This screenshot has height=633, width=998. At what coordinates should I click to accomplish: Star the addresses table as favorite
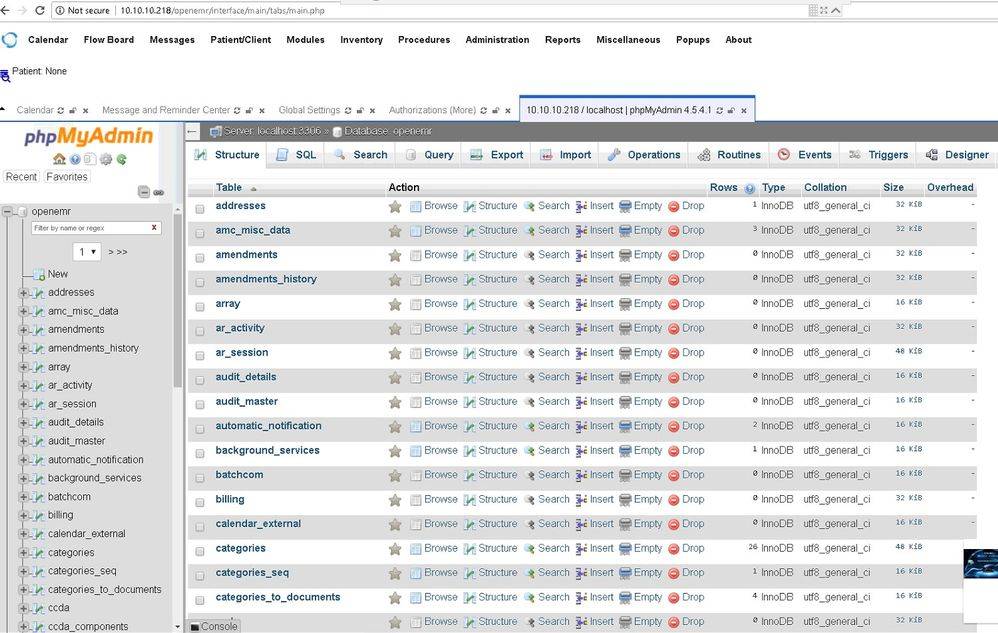[395, 206]
